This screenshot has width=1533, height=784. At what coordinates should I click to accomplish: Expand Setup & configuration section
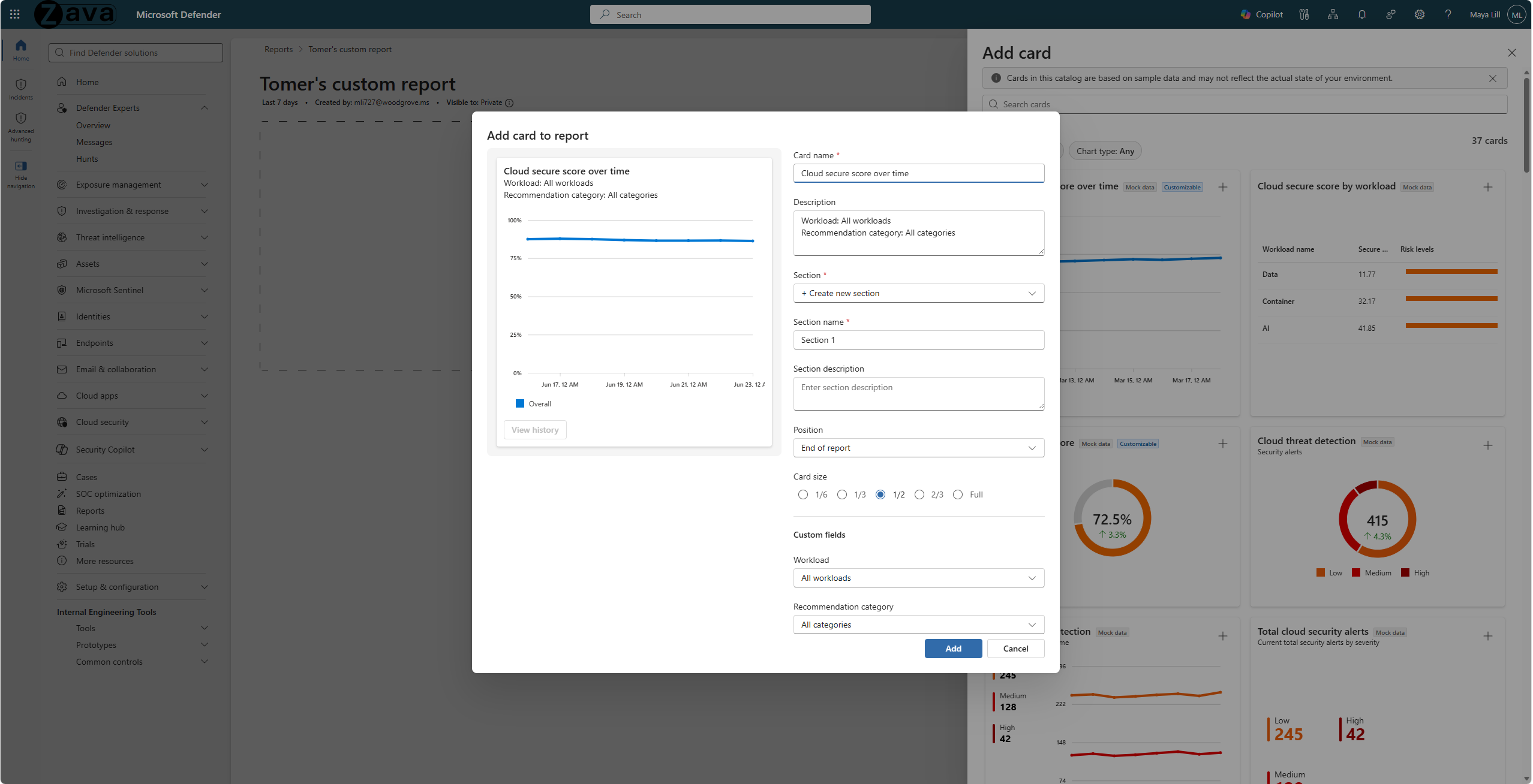click(x=205, y=587)
